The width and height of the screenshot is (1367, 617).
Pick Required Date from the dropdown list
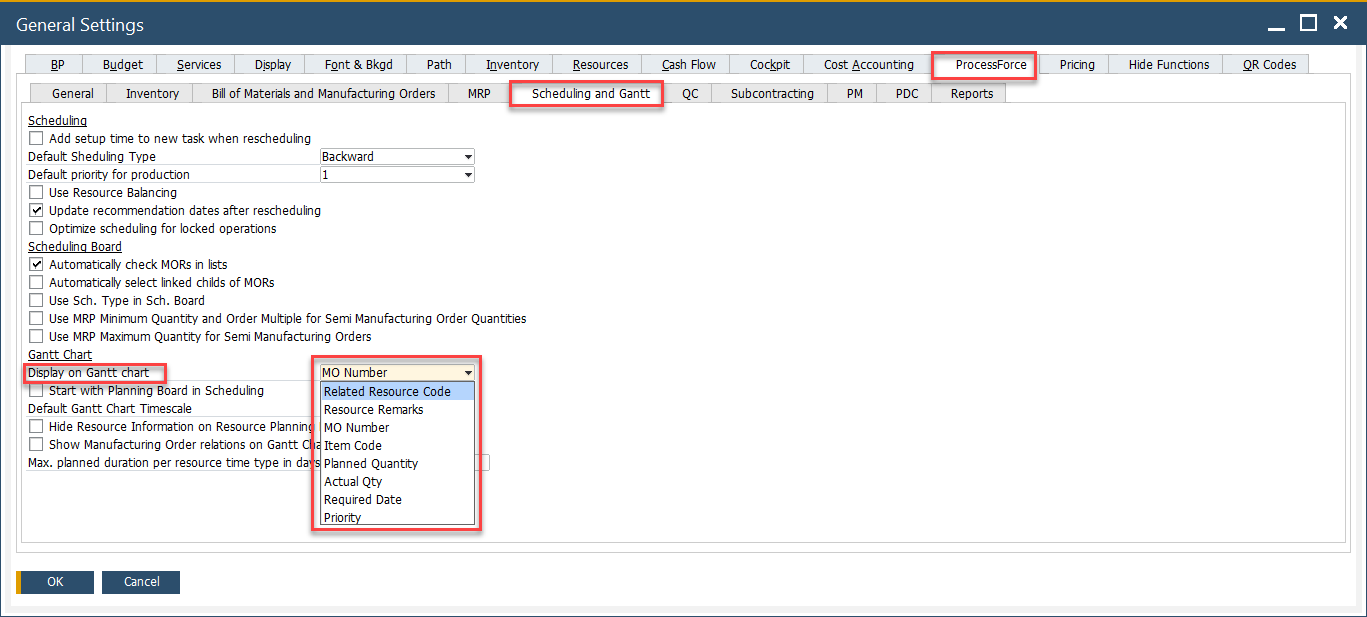(x=363, y=500)
